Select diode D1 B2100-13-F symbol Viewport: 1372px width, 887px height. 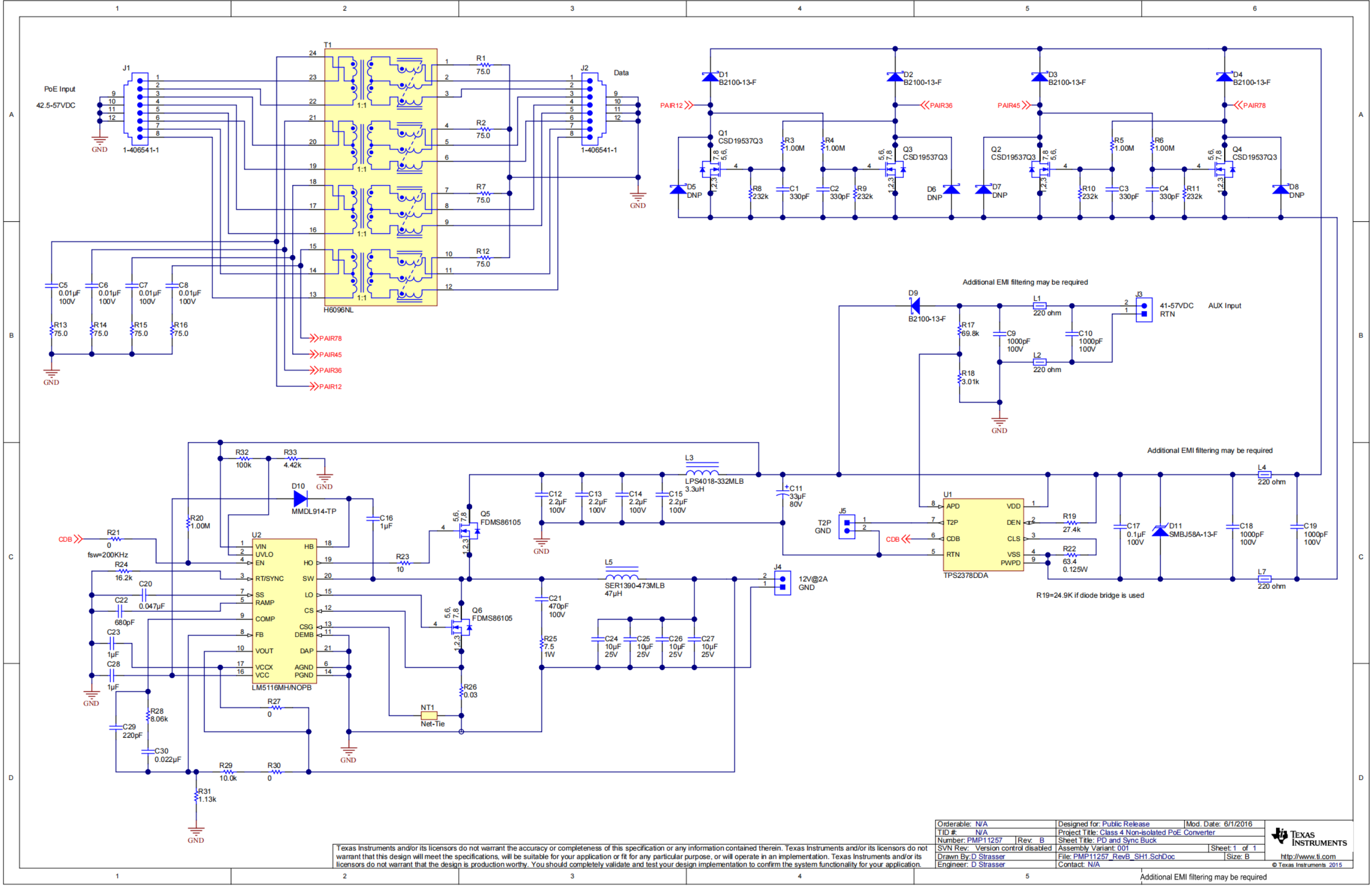(710, 76)
